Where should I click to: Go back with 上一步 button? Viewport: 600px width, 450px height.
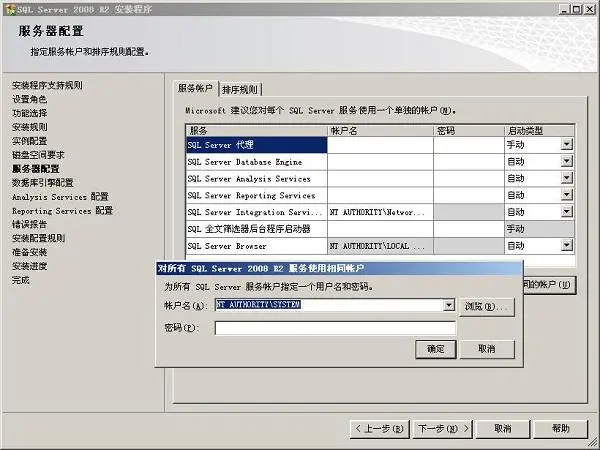pos(380,429)
